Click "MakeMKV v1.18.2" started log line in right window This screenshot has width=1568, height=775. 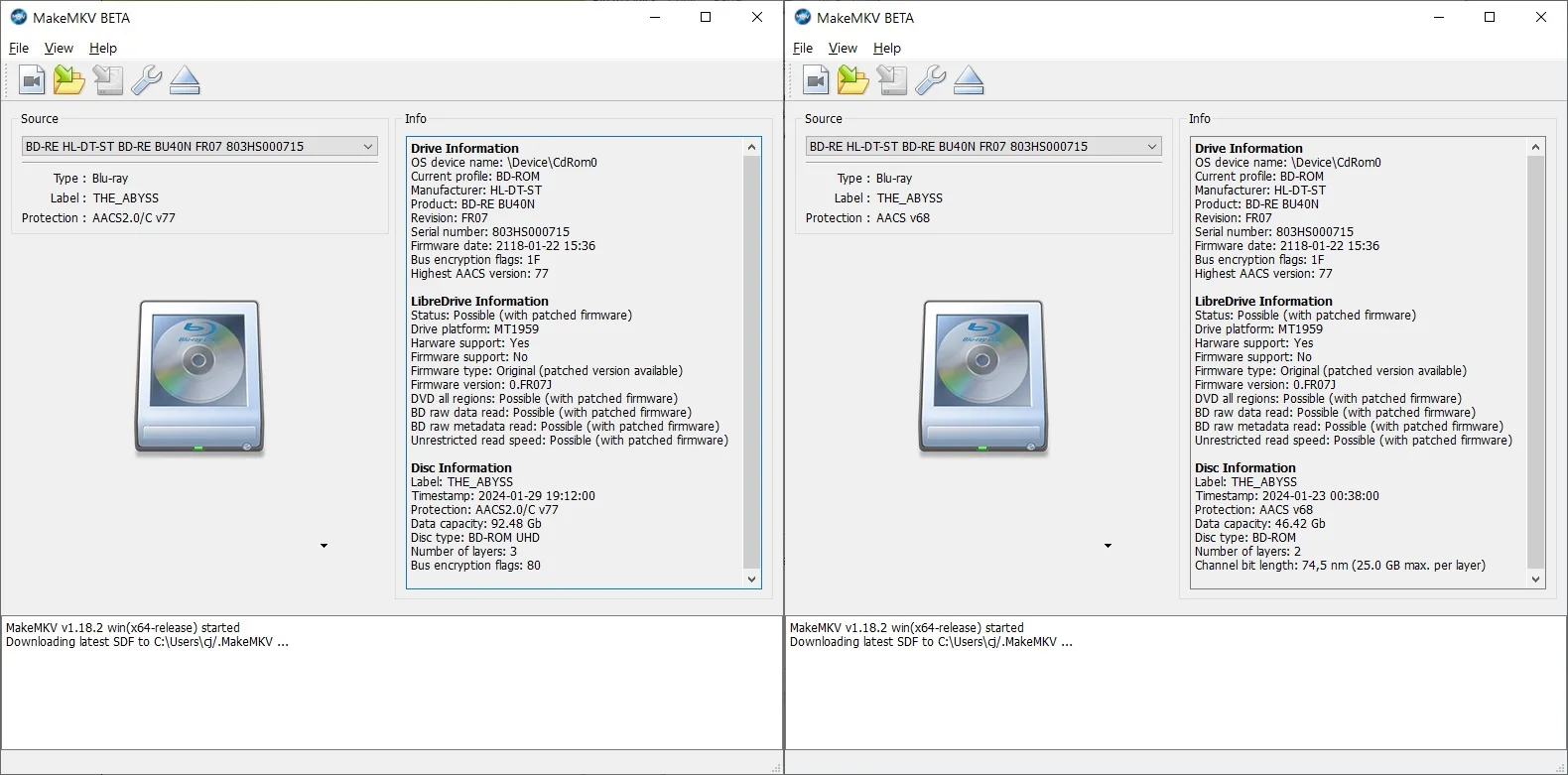coord(907,628)
